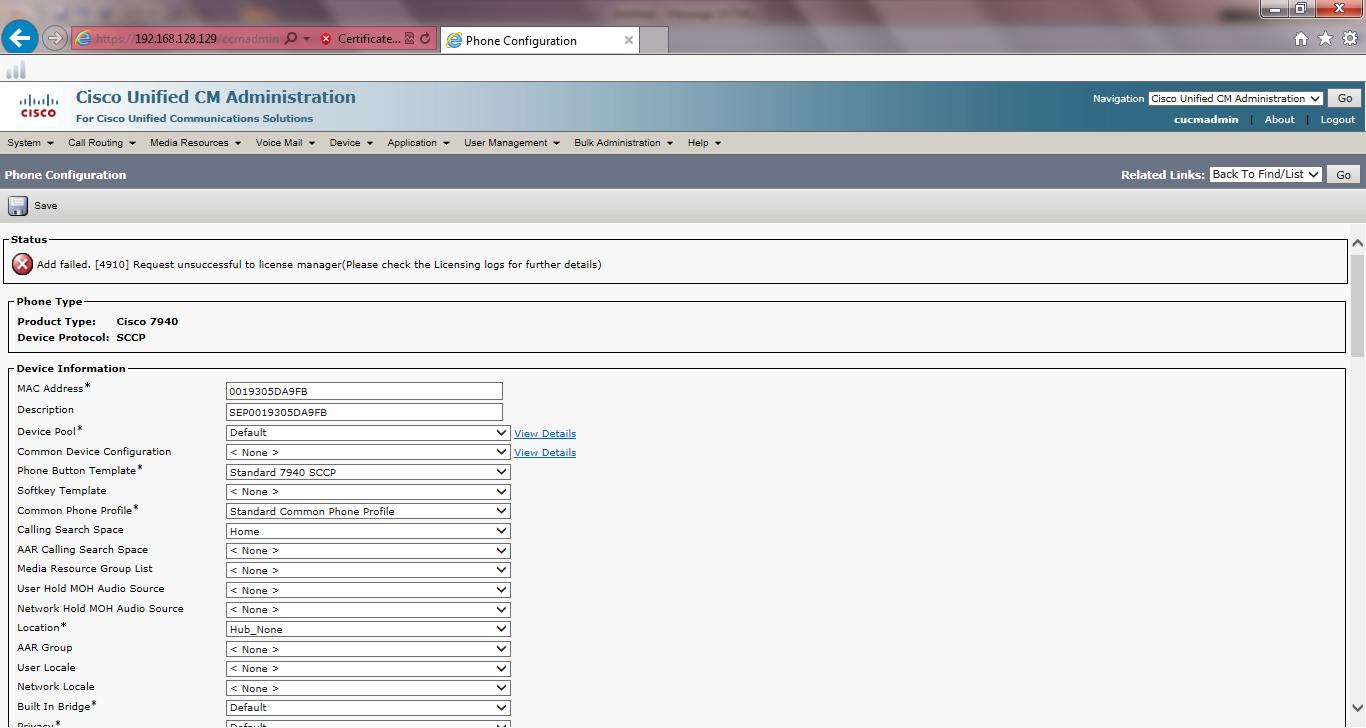This screenshot has height=728, width=1366.
Task: Click the Logout link
Action: pyautogui.click(x=1338, y=119)
